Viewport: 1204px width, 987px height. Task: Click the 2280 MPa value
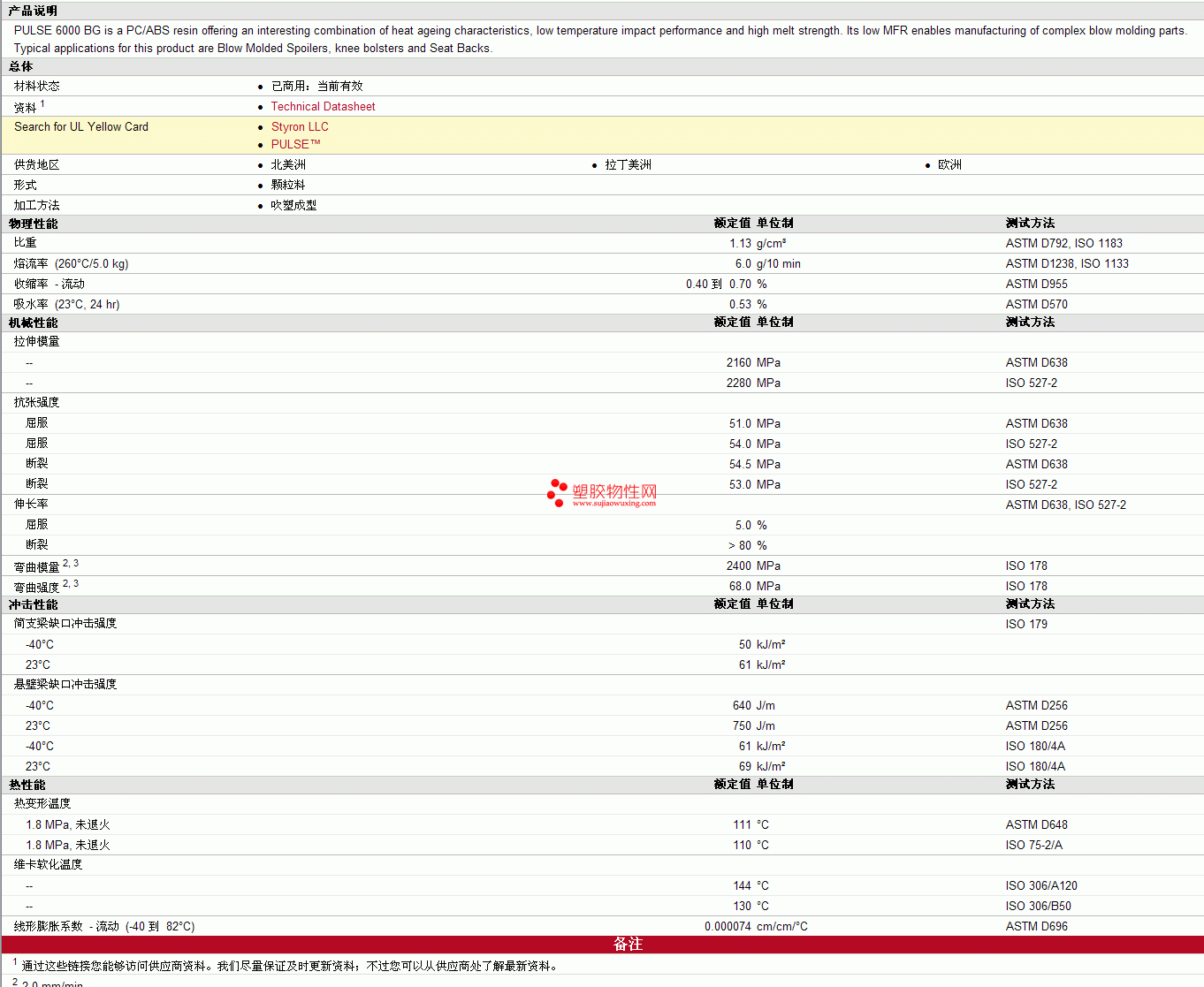753,383
